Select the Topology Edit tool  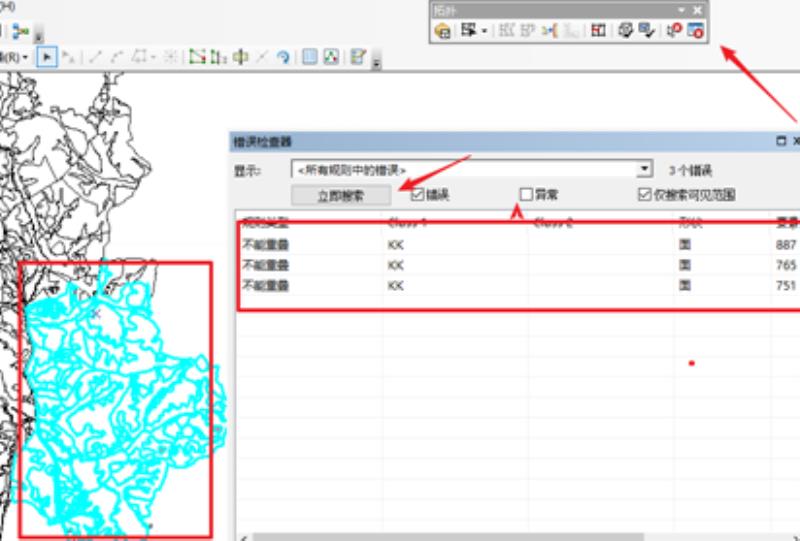click(468, 30)
